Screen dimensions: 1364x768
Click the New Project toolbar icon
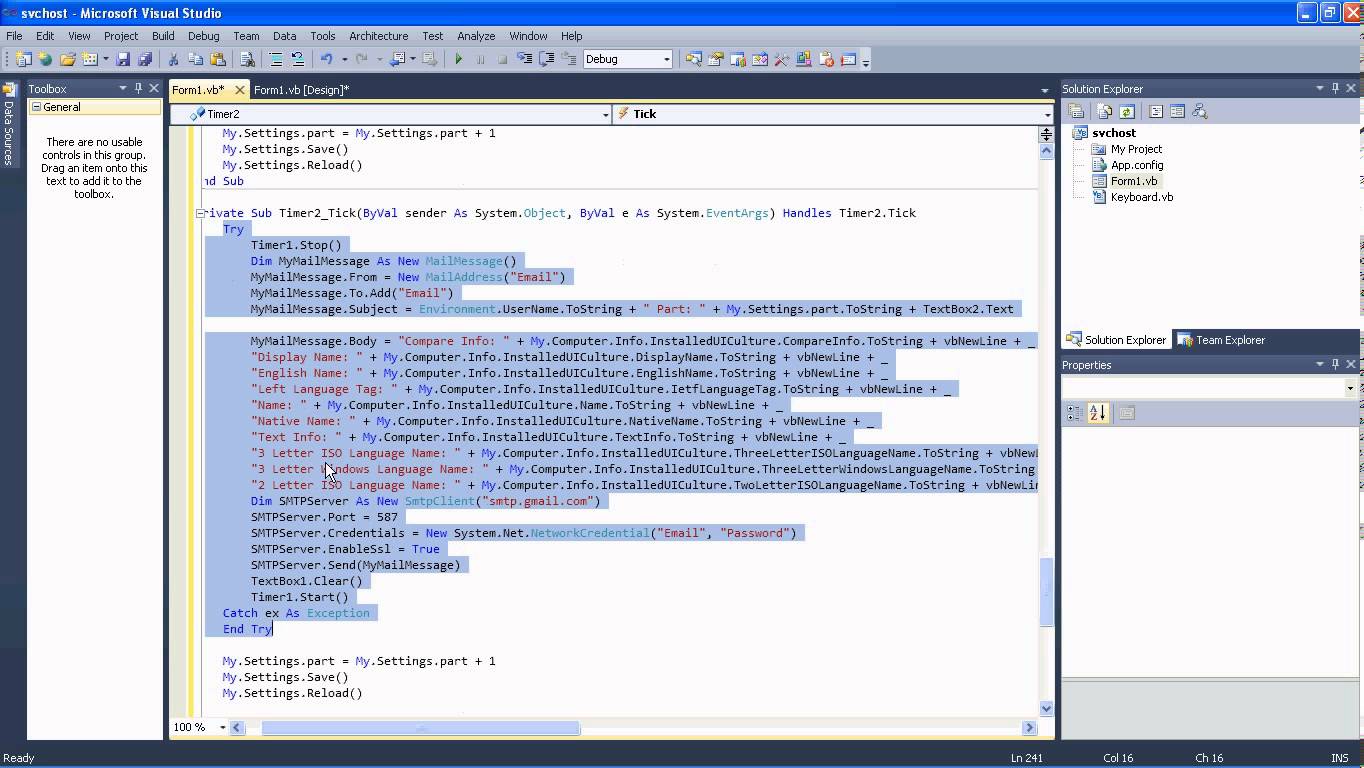[x=23, y=59]
